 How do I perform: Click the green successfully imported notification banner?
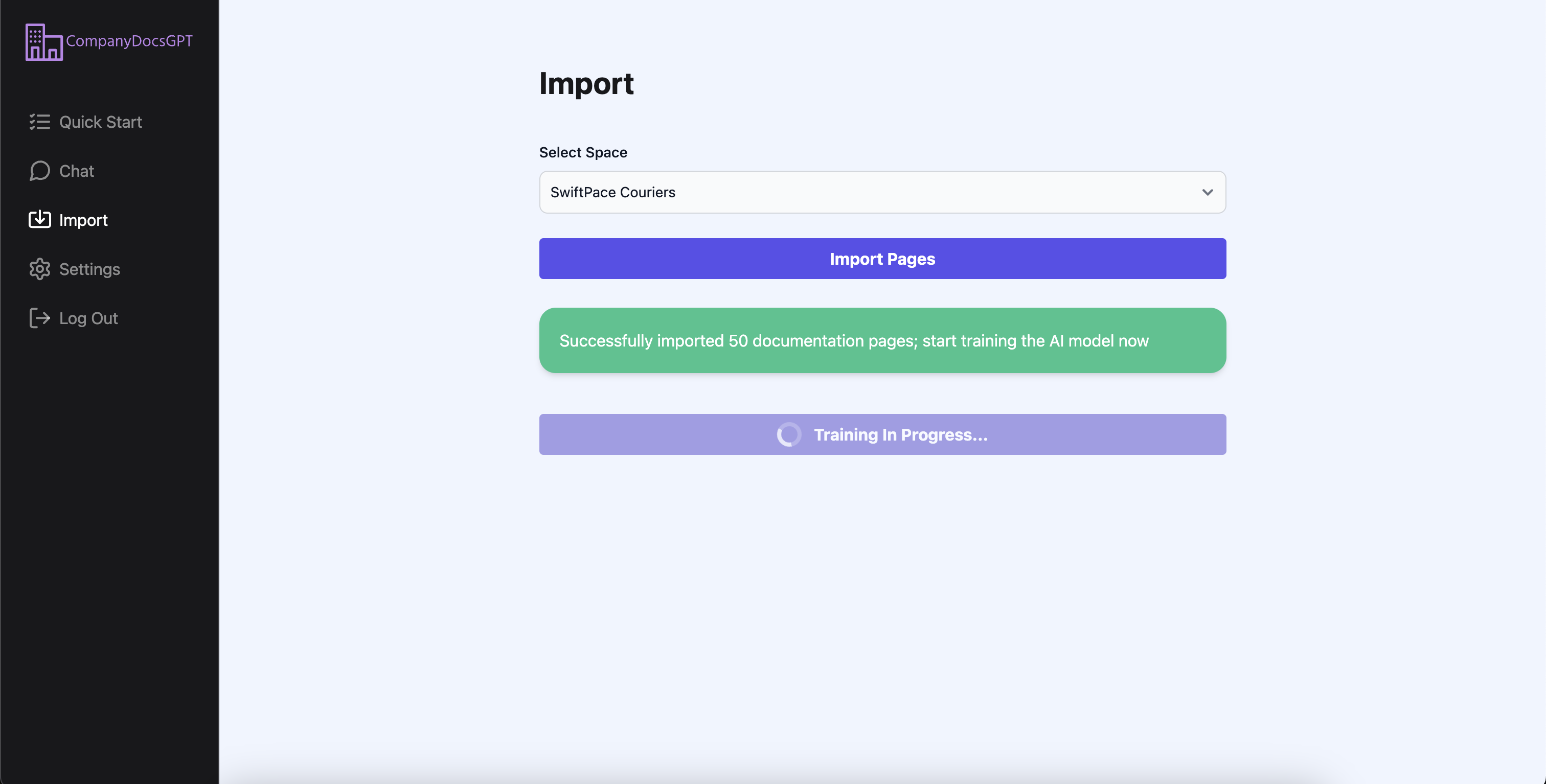pos(882,340)
